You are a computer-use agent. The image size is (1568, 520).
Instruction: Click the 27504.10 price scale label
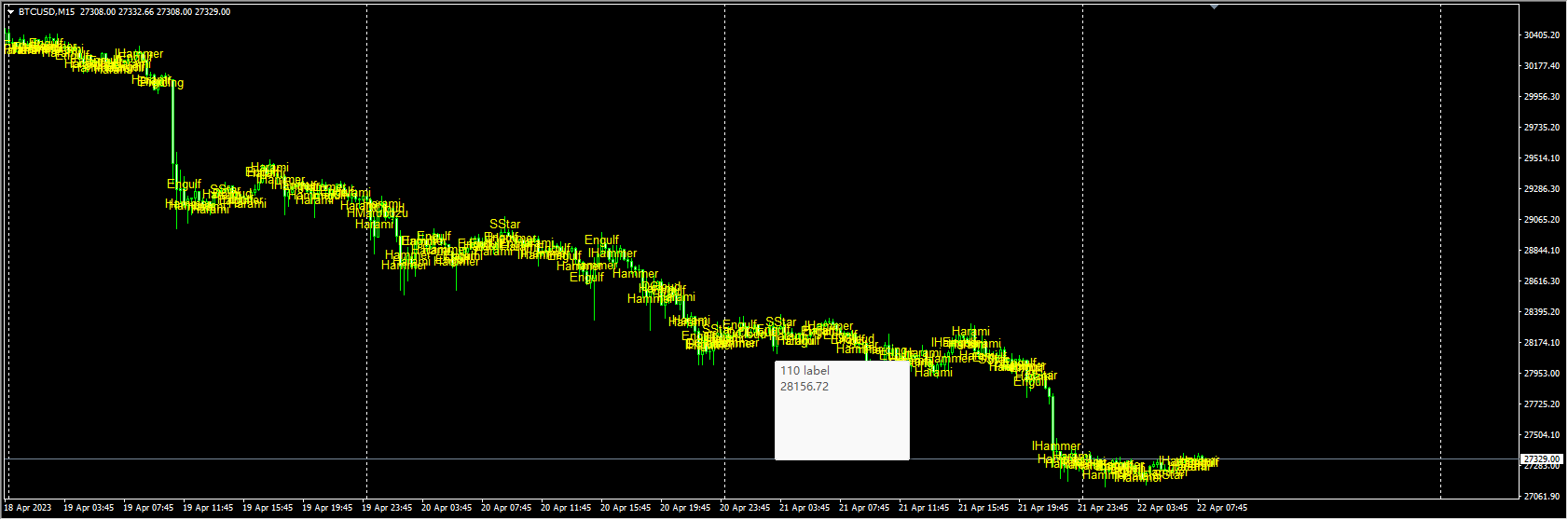[x=1542, y=435]
